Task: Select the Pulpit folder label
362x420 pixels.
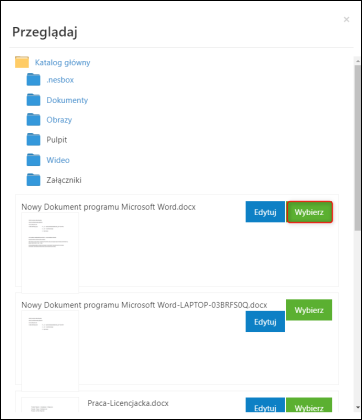Action: [57, 140]
